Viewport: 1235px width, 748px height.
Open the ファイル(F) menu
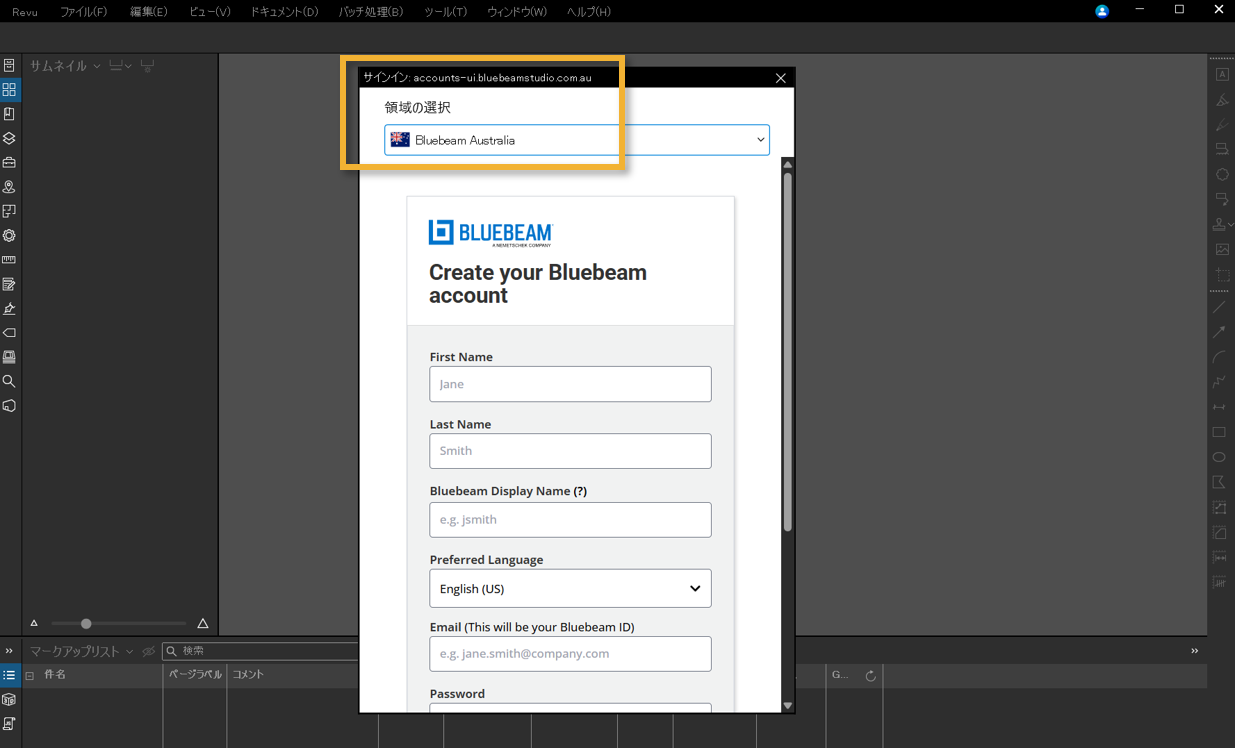pyautogui.click(x=83, y=12)
